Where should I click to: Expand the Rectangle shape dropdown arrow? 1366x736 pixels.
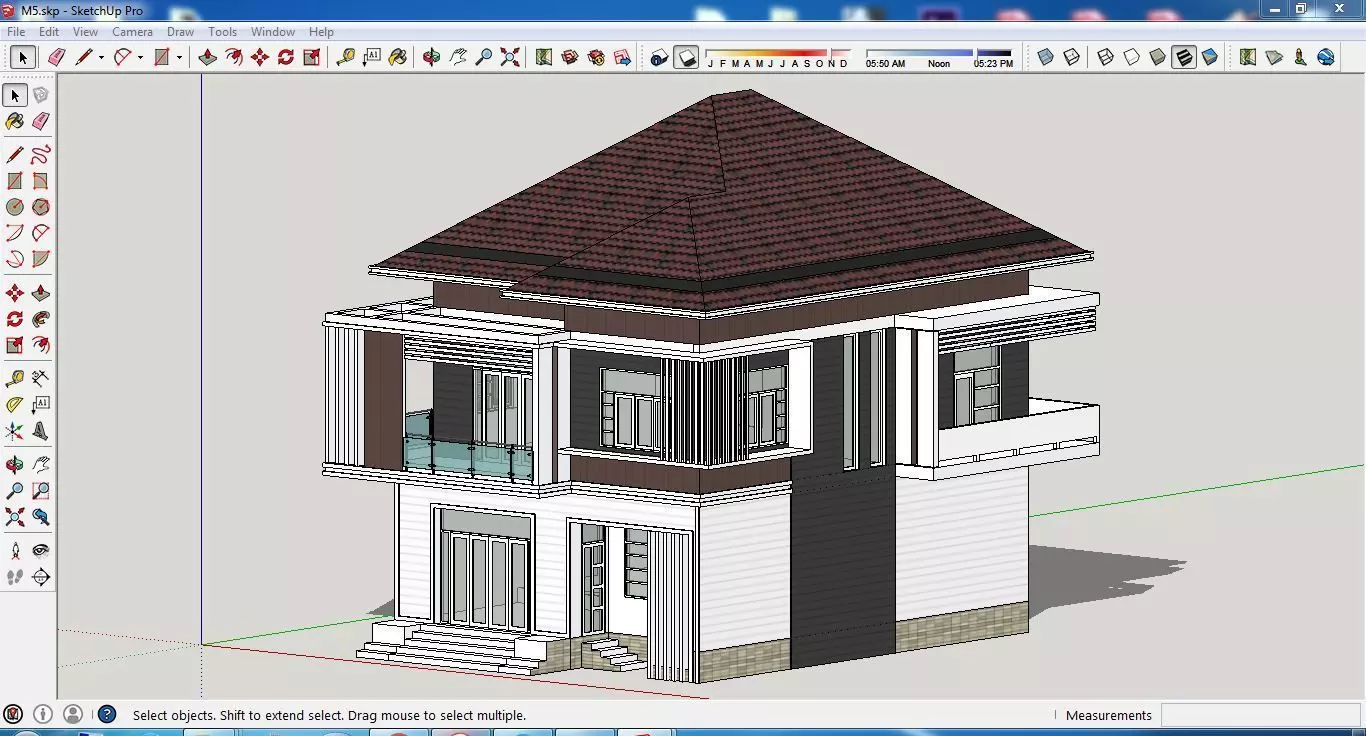[x=179, y=58]
